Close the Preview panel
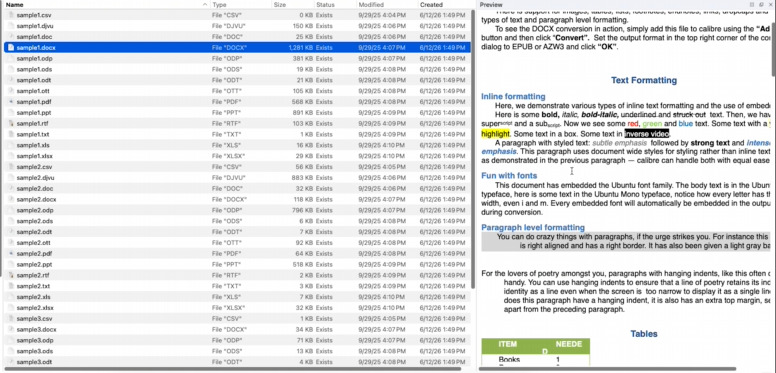 click(x=771, y=4)
